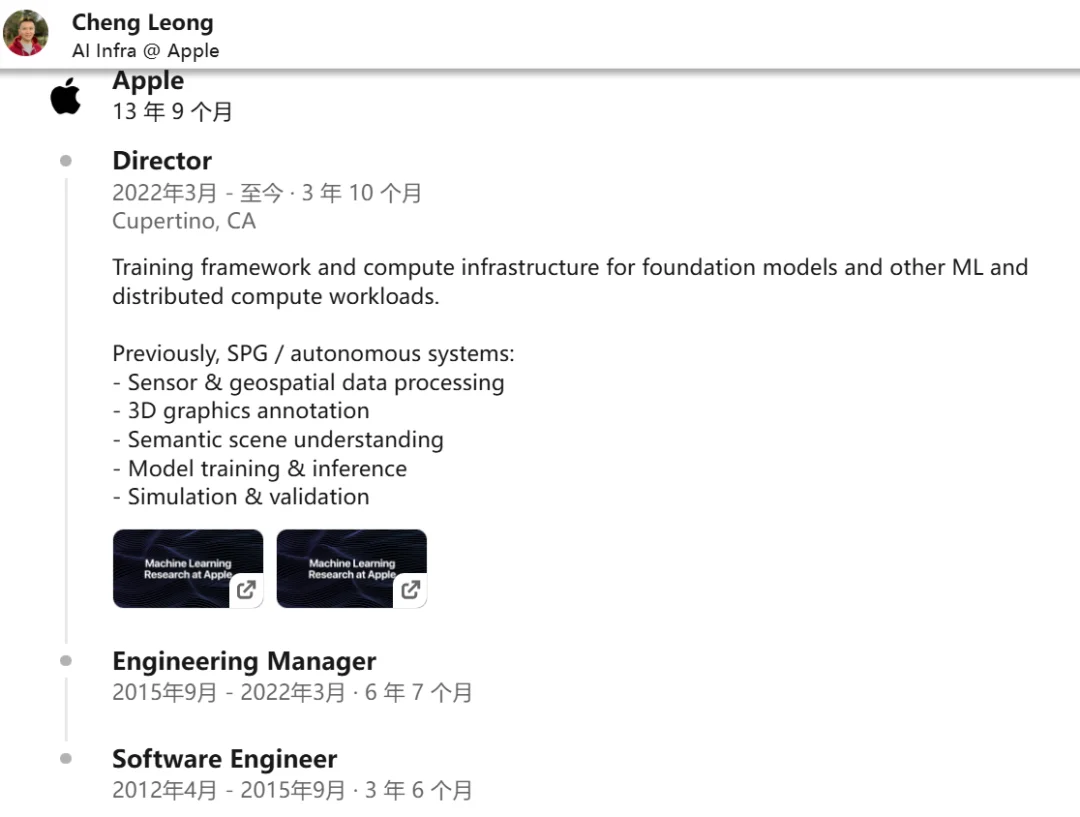Click the Engineering Manager date range starting 2015年9月
Viewport: 1080px width, 817px height.
tap(291, 692)
